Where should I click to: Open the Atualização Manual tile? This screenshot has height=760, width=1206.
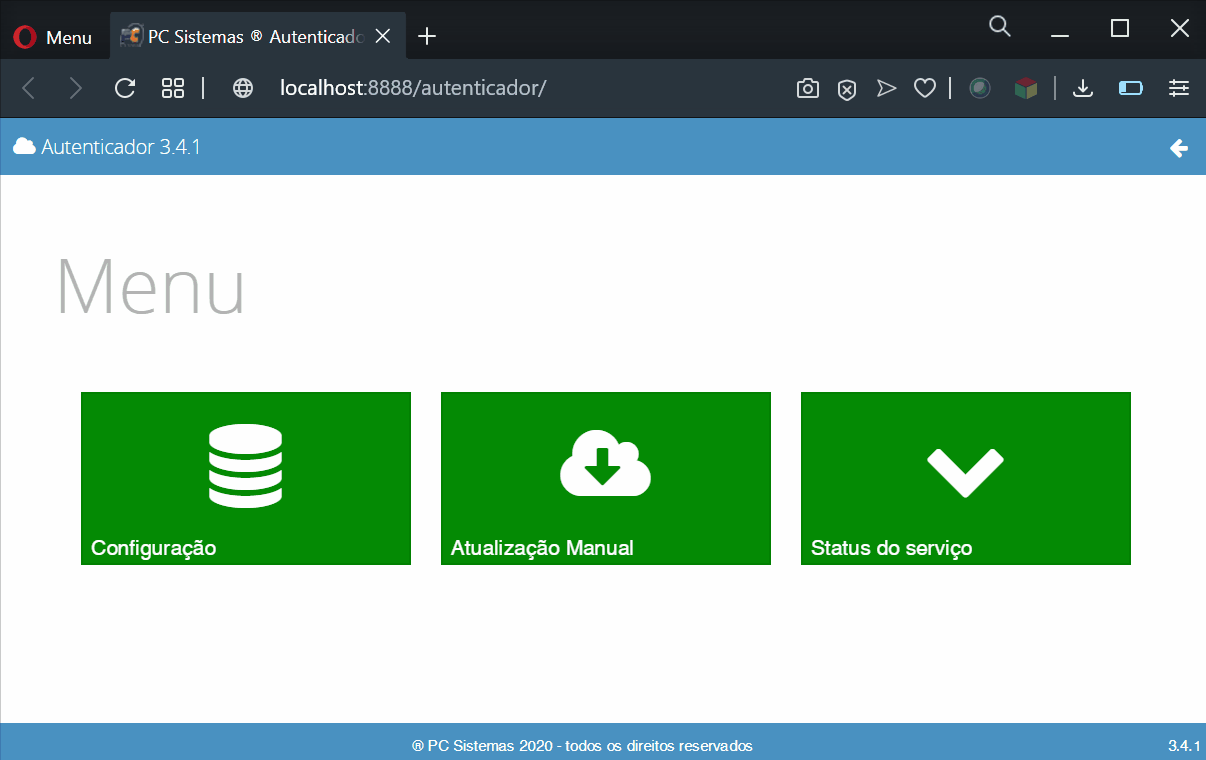pyautogui.click(x=606, y=478)
